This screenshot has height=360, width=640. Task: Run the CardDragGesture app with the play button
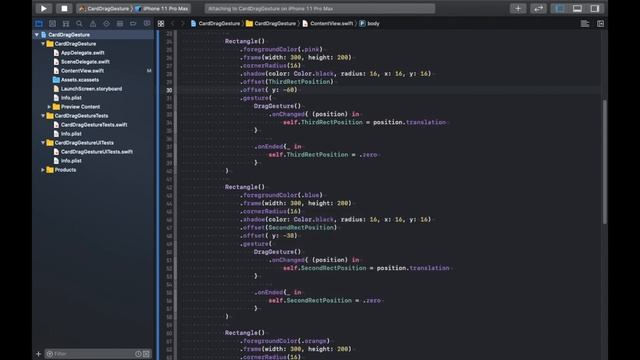43,8
